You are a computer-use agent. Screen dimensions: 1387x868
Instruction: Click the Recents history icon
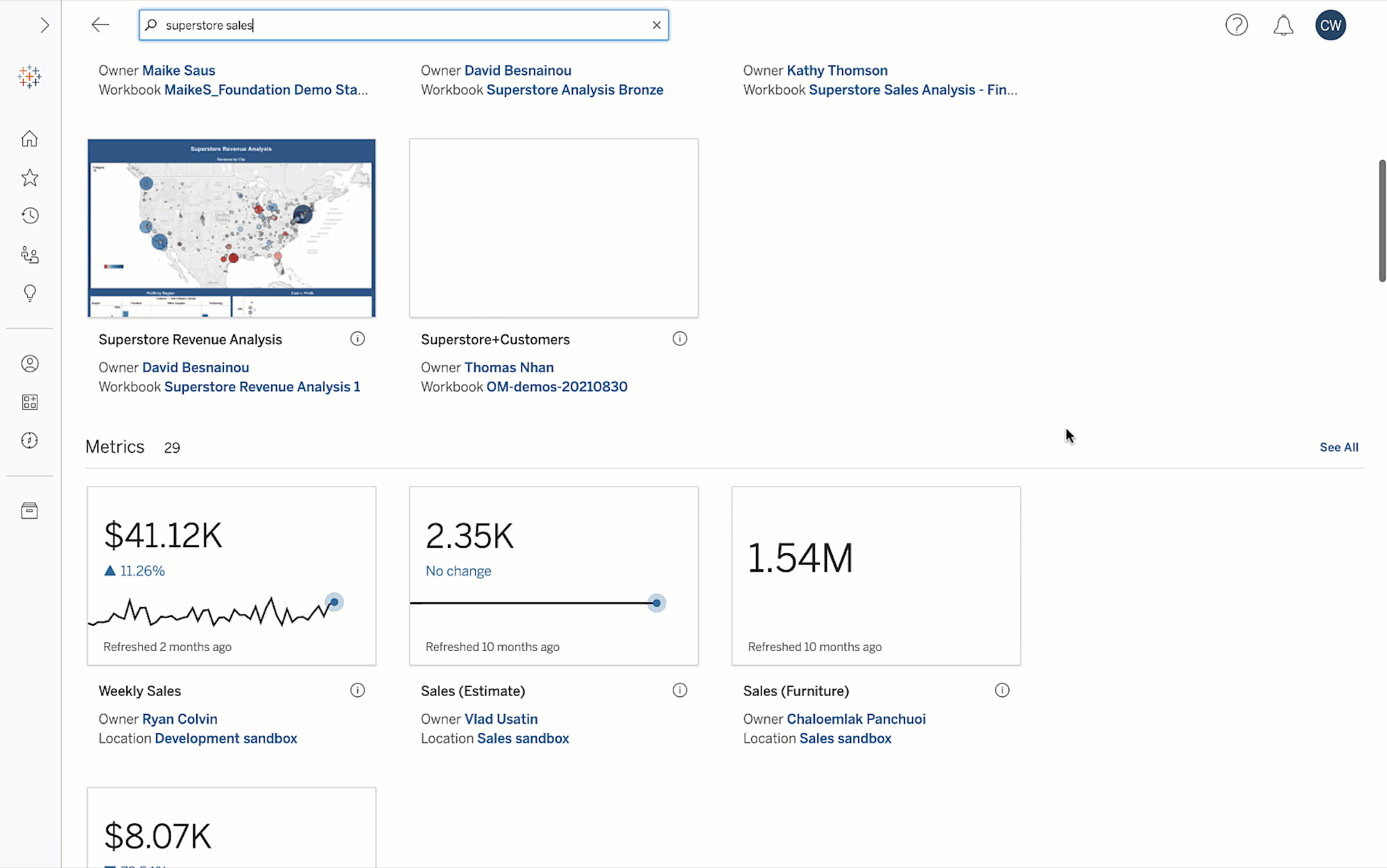29,215
